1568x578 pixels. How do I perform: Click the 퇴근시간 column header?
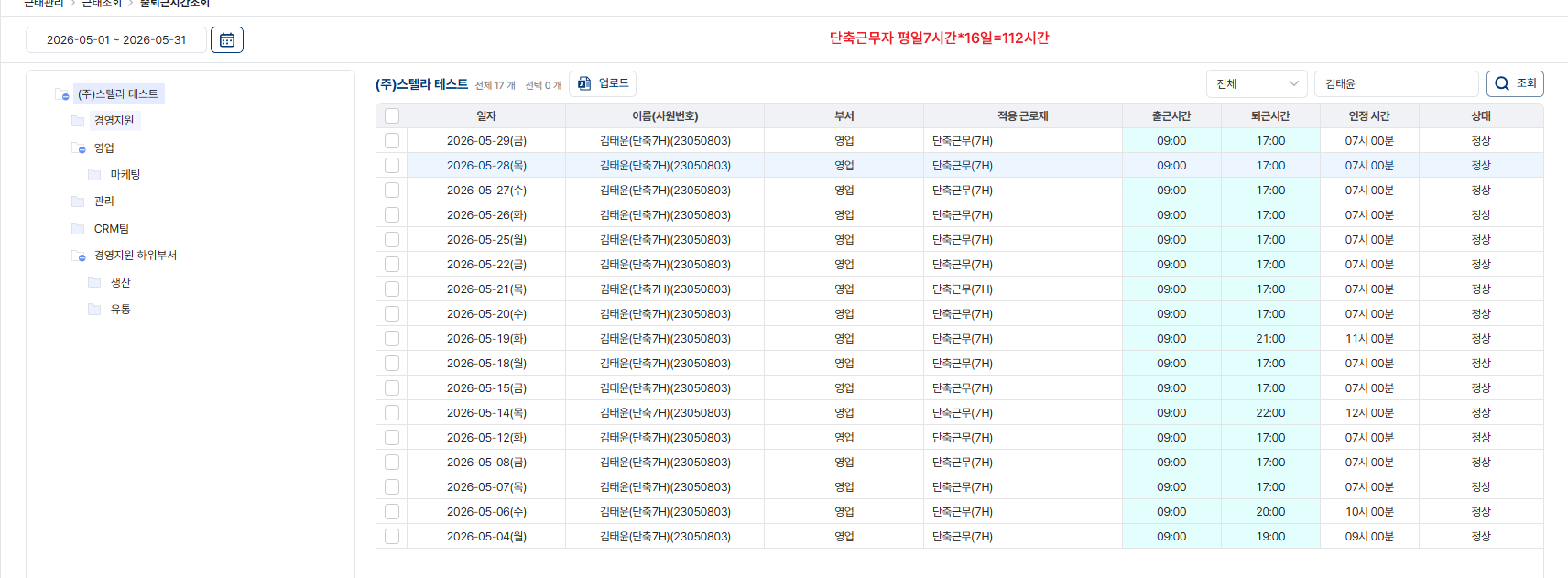click(1270, 115)
